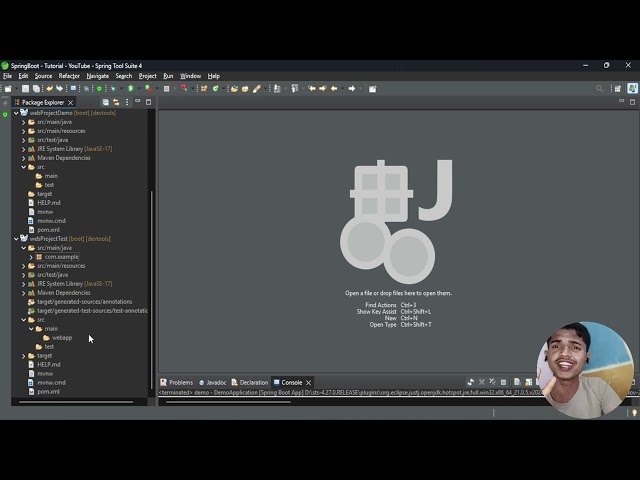This screenshot has height=480, width=640.
Task: Minimize the editor area
Action: coord(621,100)
